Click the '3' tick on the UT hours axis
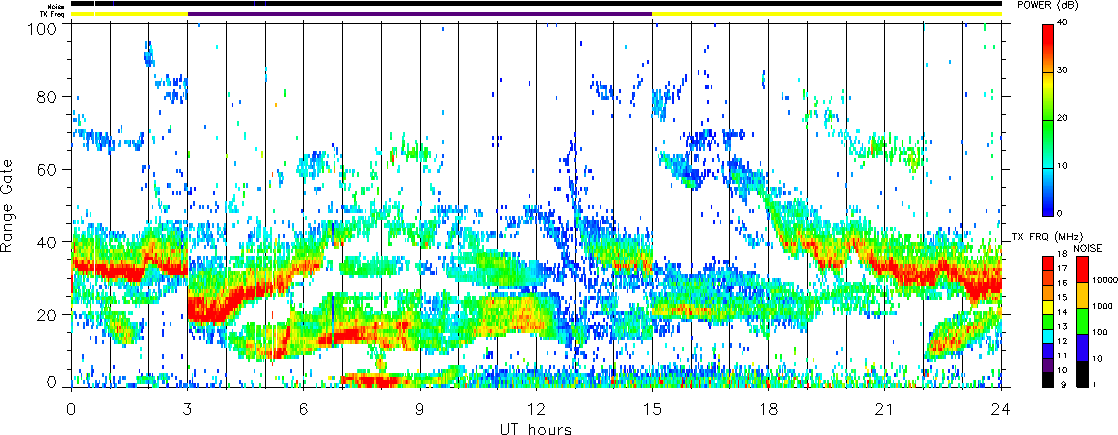 [187, 410]
